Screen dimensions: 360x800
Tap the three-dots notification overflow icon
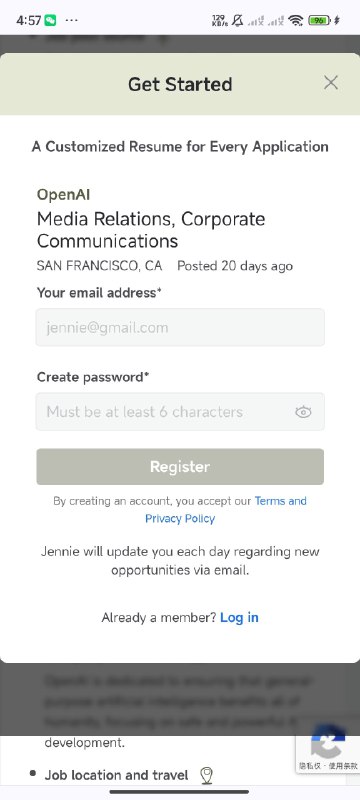point(72,20)
